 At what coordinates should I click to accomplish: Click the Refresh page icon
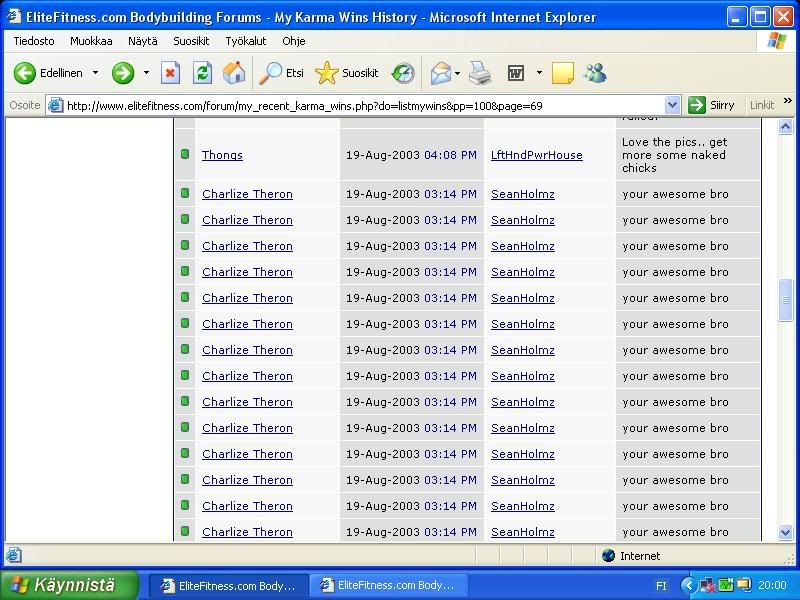pyautogui.click(x=202, y=73)
